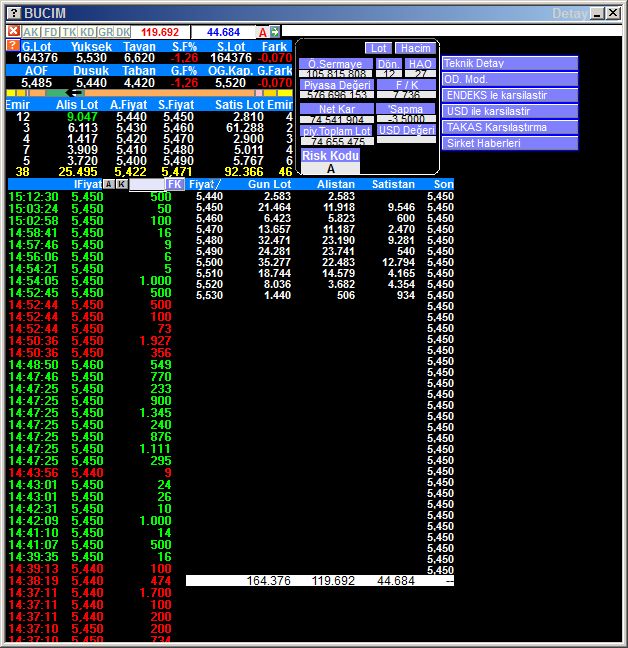Image resolution: width=628 pixels, height=648 pixels.
Task: Click the pink segment on the price bar
Action: point(259,93)
